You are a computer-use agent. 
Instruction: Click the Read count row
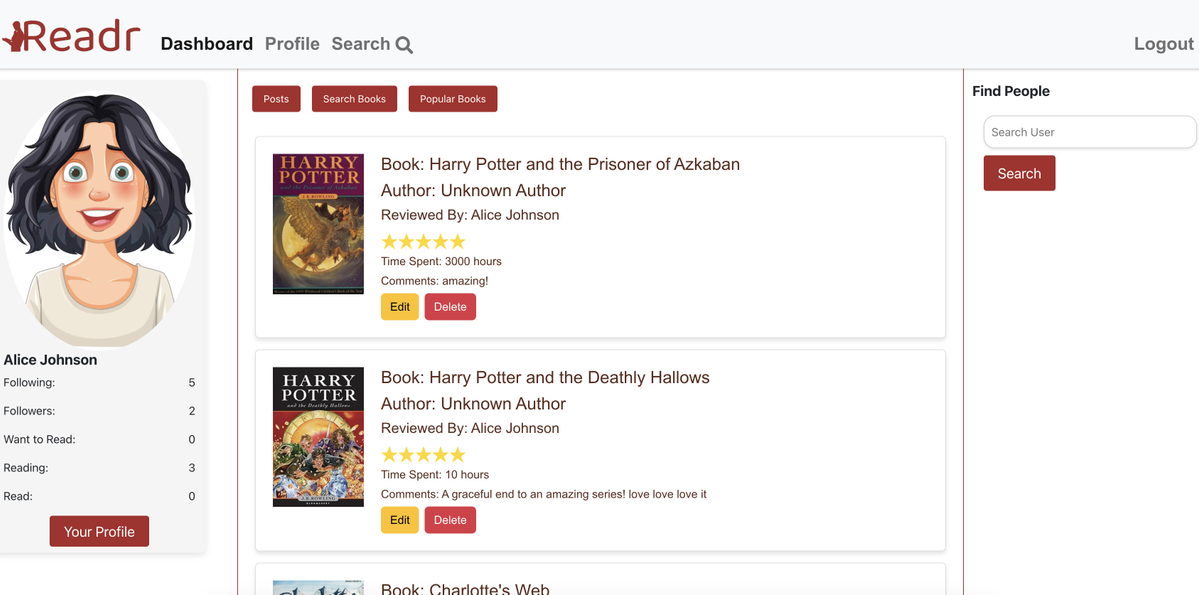[99, 496]
